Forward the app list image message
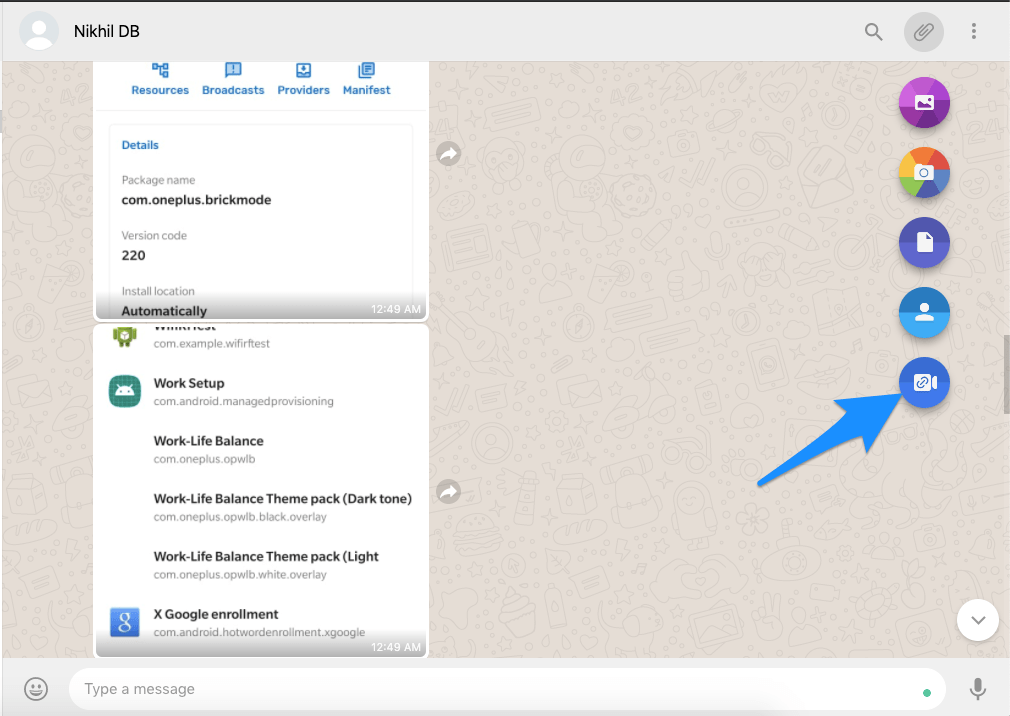 (448, 492)
